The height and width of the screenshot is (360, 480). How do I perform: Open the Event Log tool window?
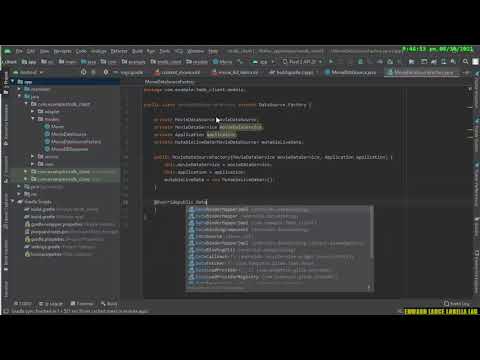tap(457, 304)
